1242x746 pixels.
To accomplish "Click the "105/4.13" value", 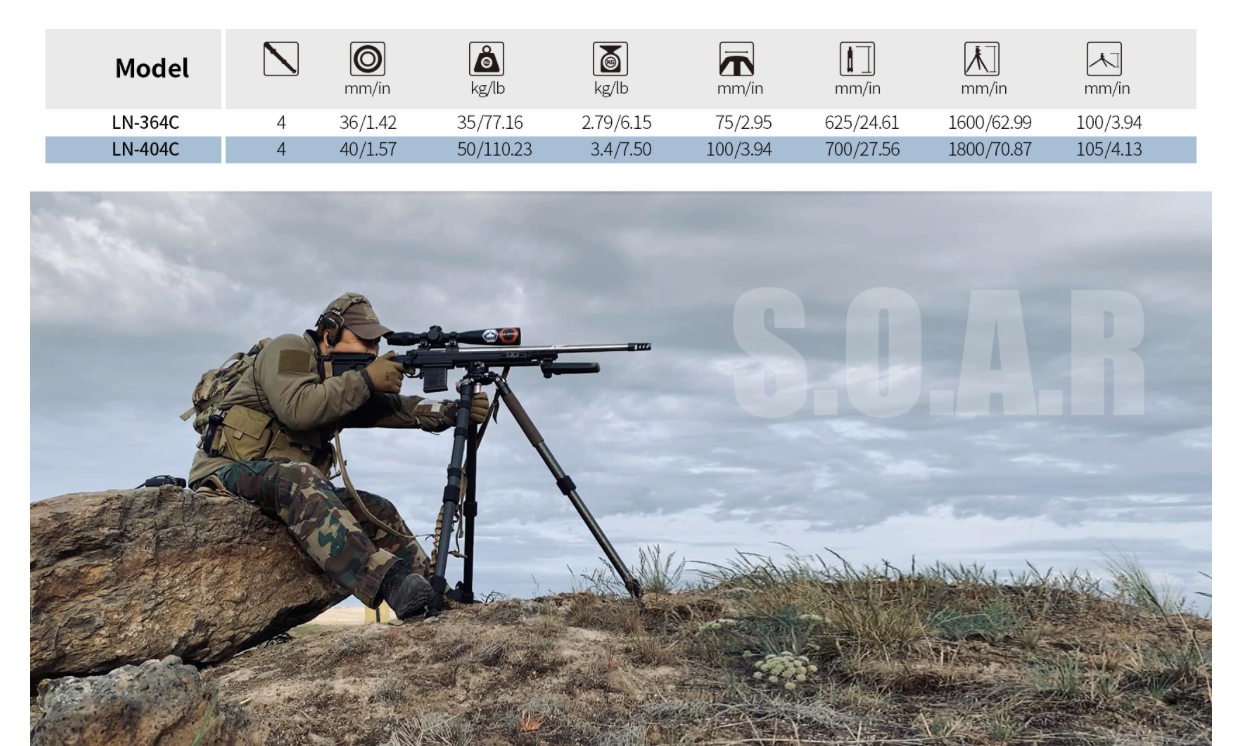I will 1110,150.
